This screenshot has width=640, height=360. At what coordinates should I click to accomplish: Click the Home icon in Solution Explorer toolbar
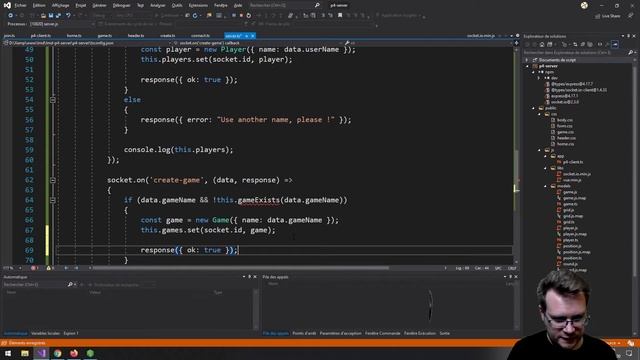click(542, 44)
